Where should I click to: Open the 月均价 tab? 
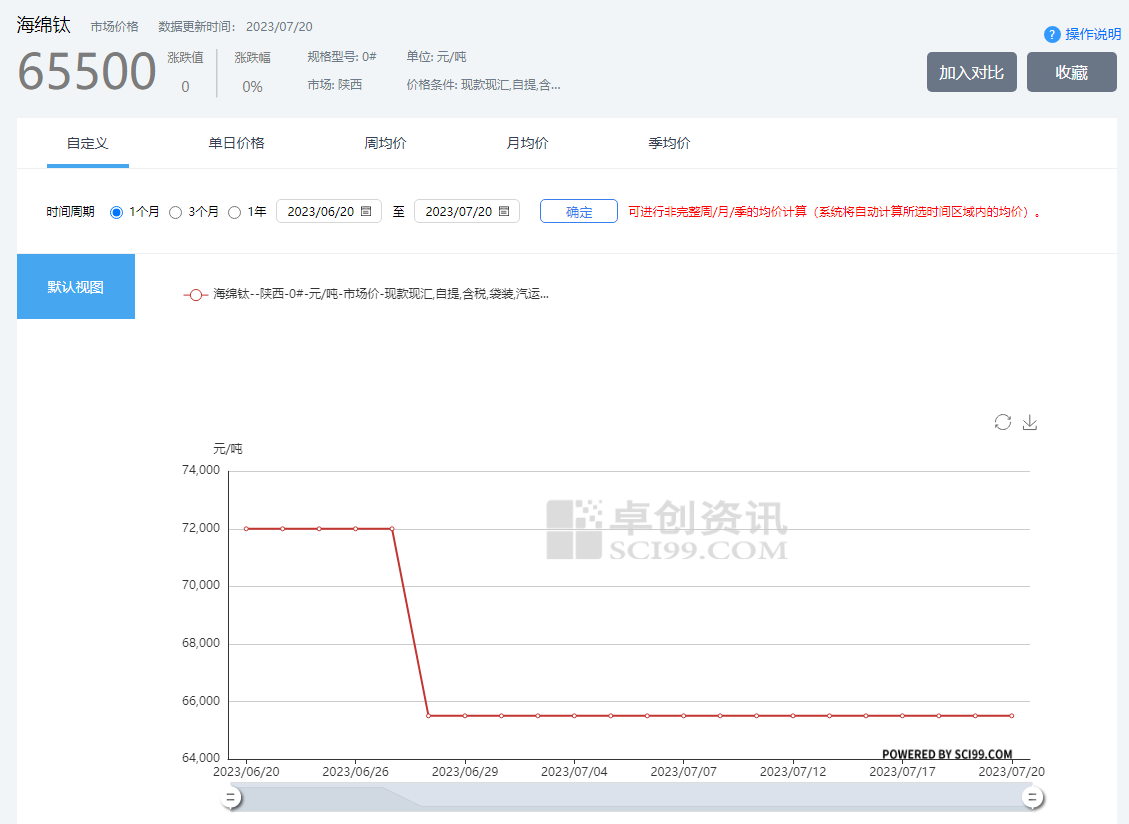click(527, 143)
